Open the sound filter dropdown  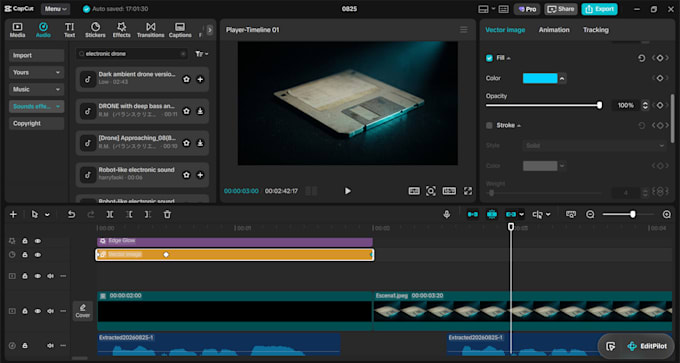tap(202, 54)
